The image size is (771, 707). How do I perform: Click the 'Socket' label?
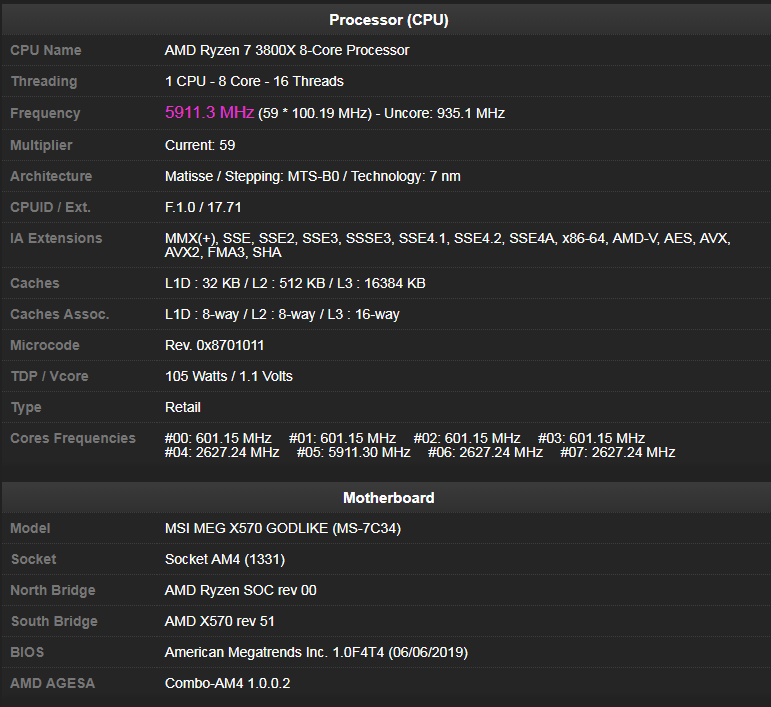(33, 560)
